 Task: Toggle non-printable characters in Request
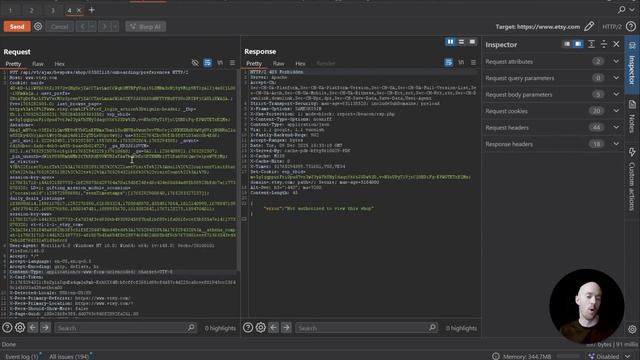pyautogui.click(x=220, y=63)
